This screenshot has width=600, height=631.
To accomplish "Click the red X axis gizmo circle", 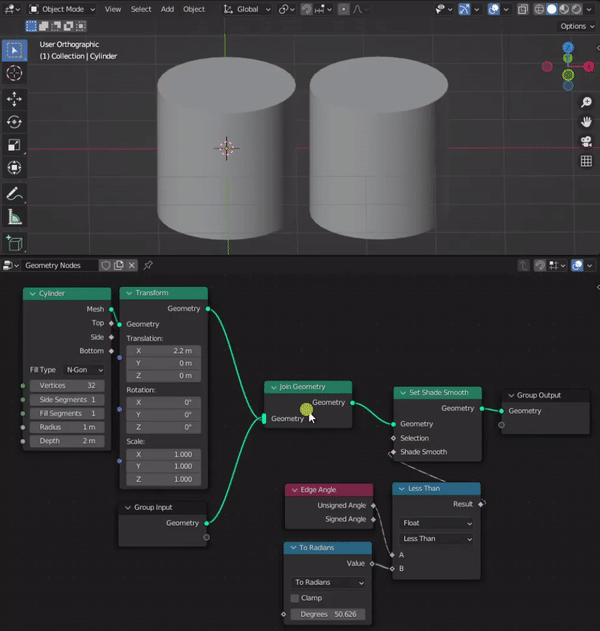I will 589,66.
